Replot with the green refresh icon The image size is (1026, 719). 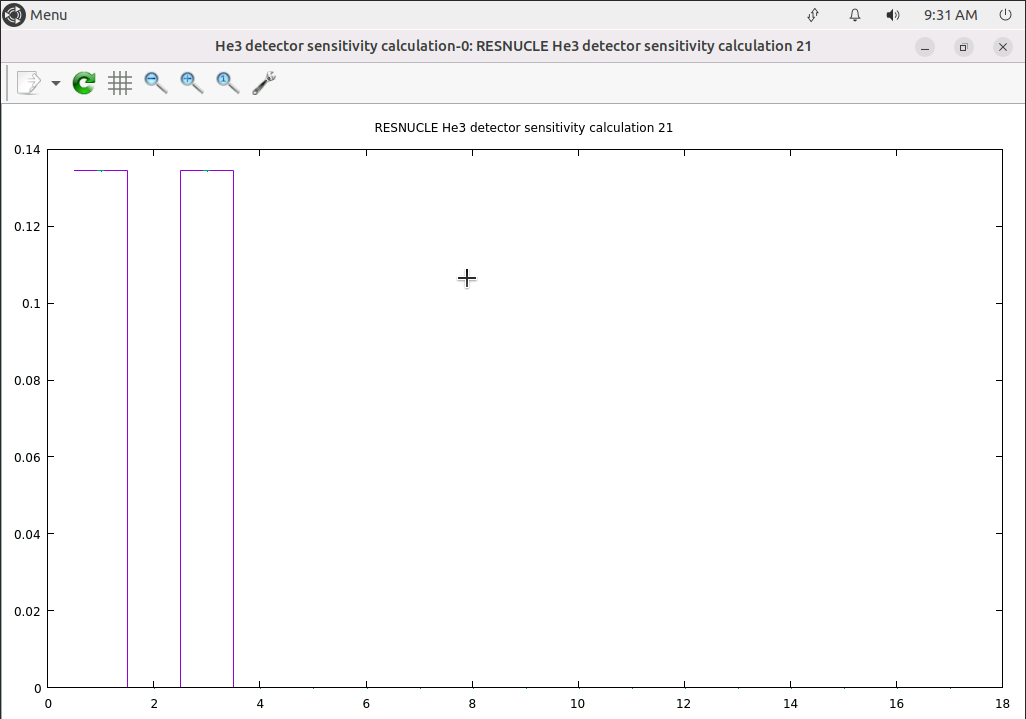(x=84, y=83)
